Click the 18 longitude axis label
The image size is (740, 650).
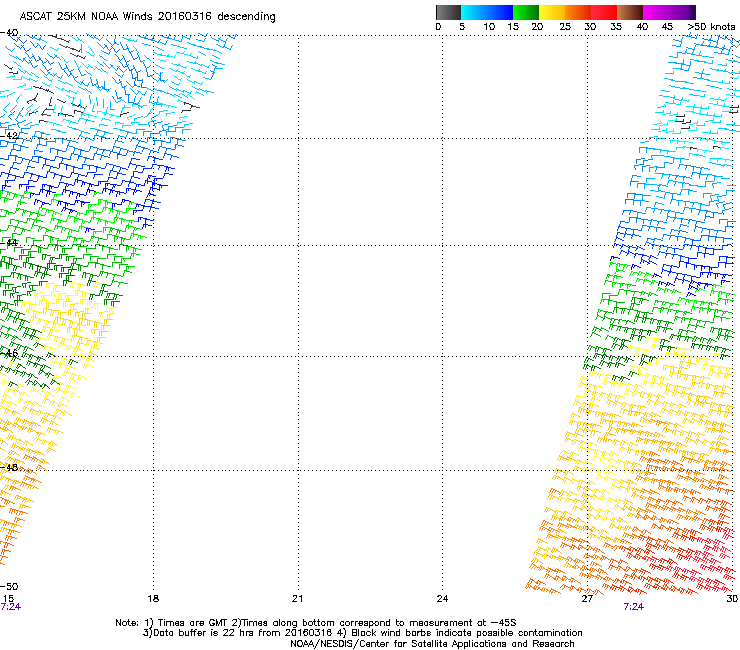tap(153, 599)
